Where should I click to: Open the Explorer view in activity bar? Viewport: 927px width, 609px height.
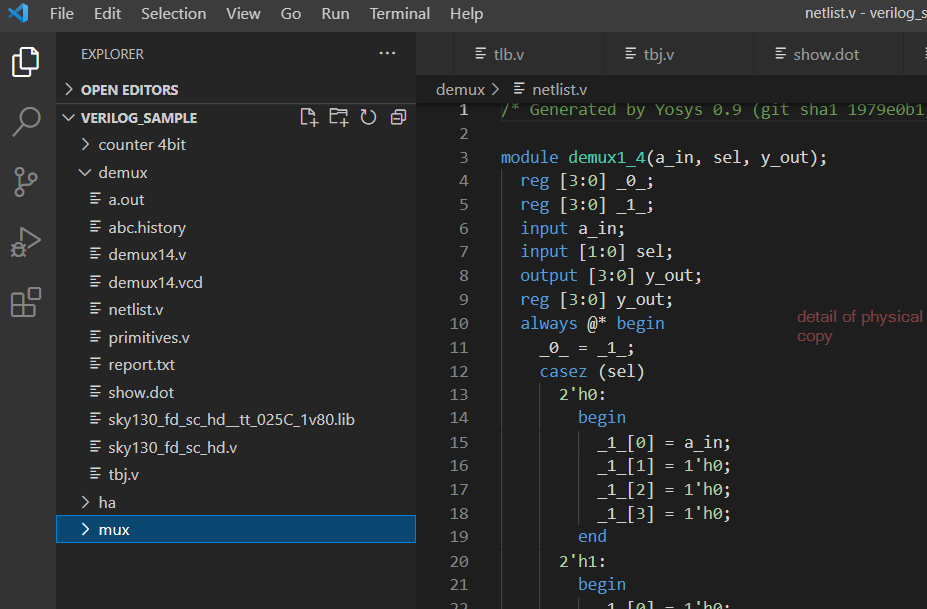click(25, 62)
